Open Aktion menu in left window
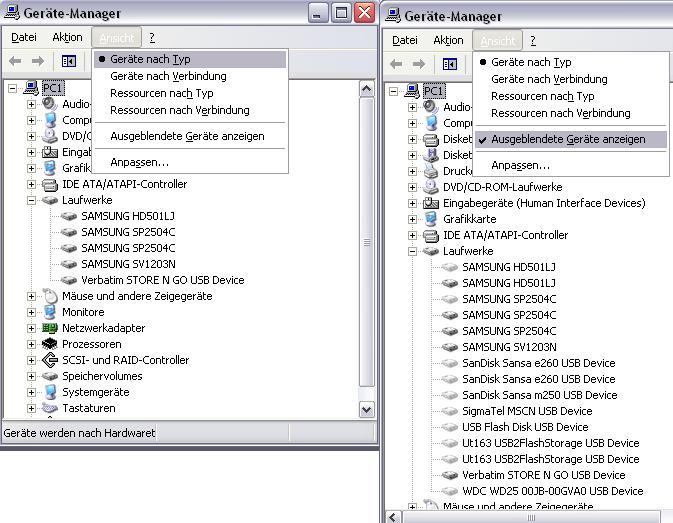Image resolution: width=673 pixels, height=523 pixels. point(67,37)
